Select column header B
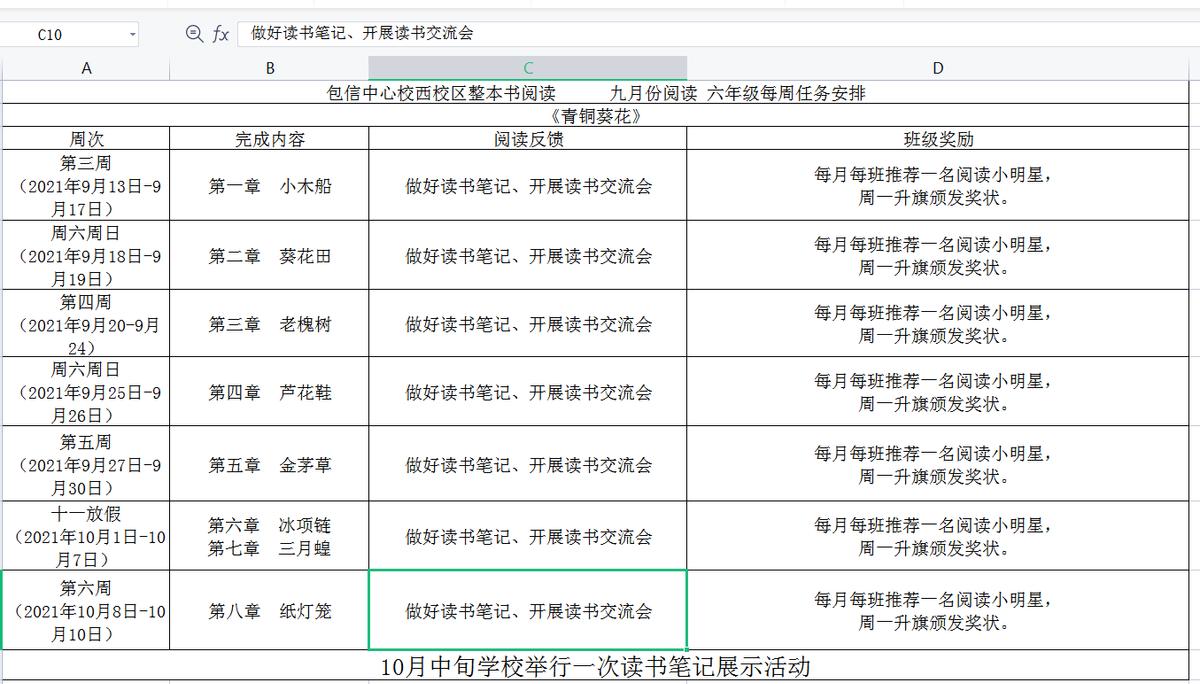 268,68
